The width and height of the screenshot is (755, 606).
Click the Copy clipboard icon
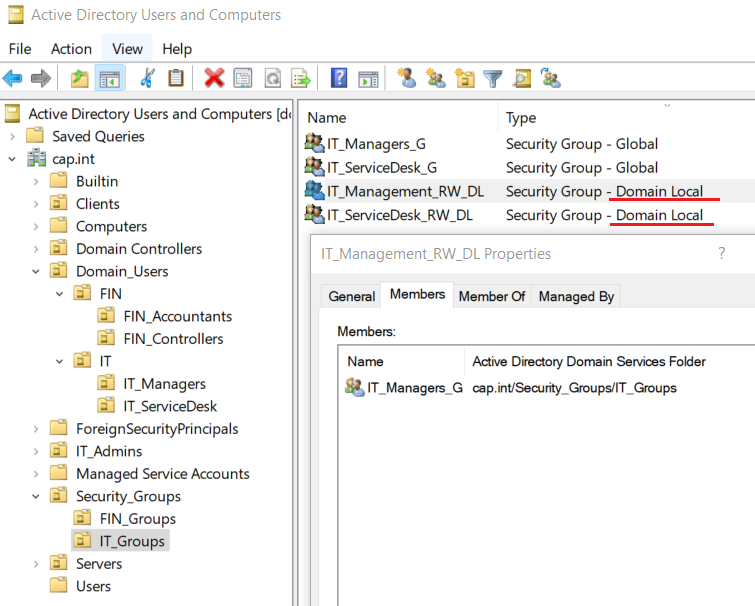tap(176, 78)
